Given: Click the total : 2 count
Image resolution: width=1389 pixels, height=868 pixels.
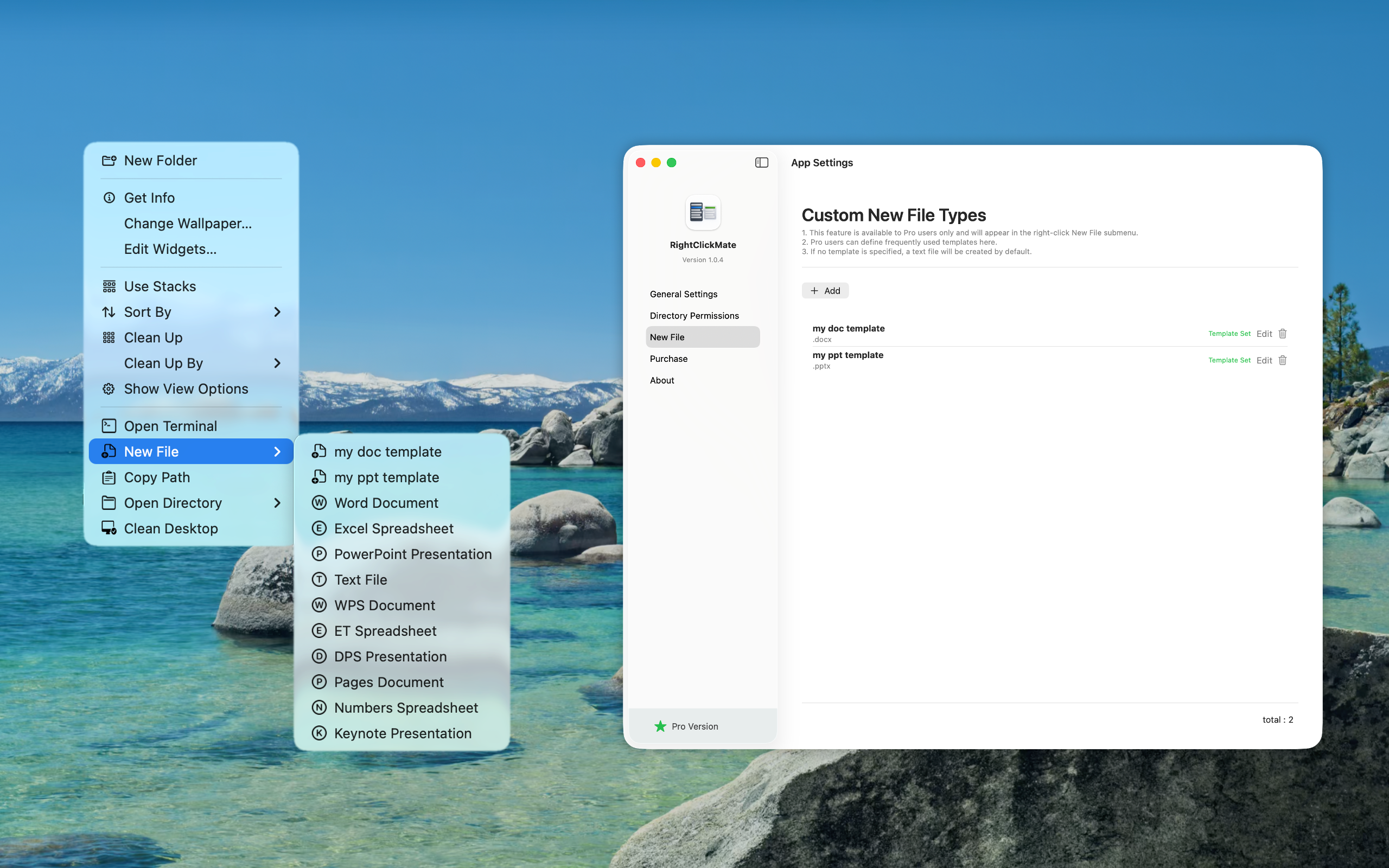Looking at the screenshot, I should point(1278,719).
